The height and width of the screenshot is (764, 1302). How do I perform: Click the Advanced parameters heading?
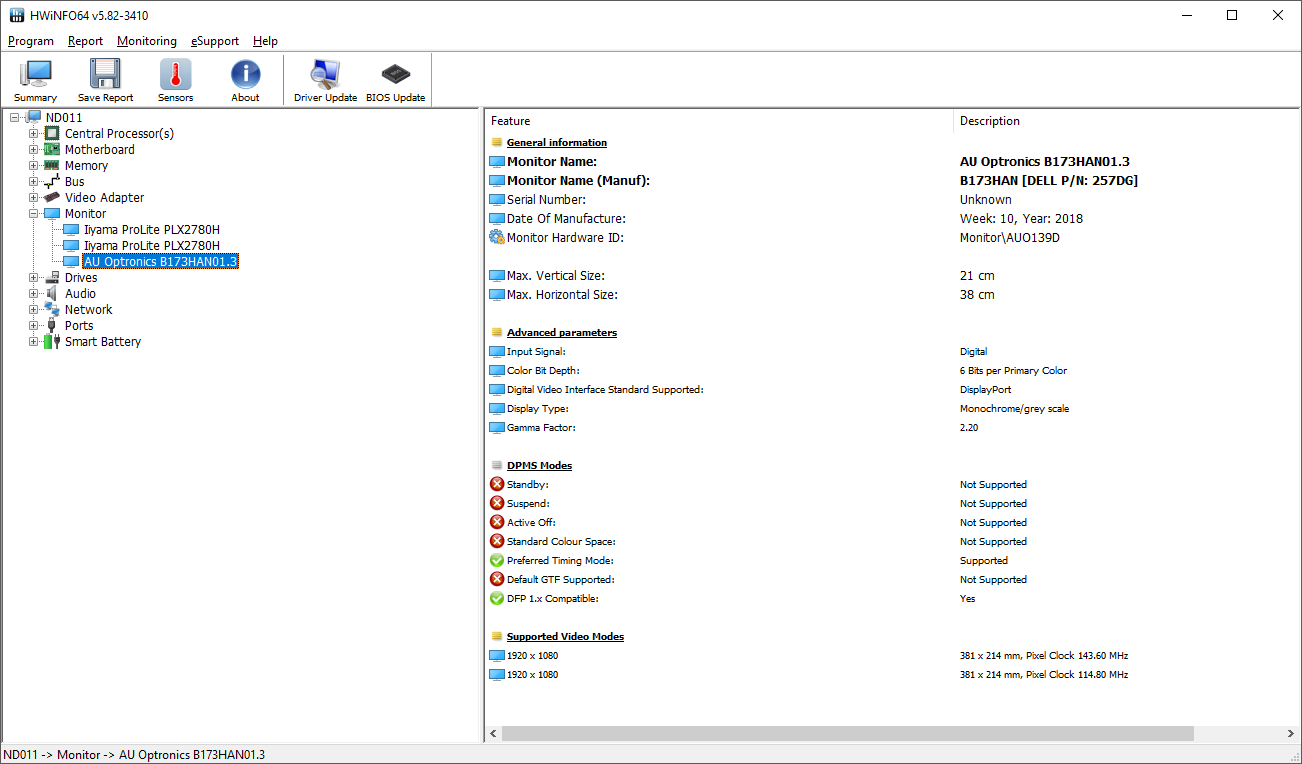562,332
